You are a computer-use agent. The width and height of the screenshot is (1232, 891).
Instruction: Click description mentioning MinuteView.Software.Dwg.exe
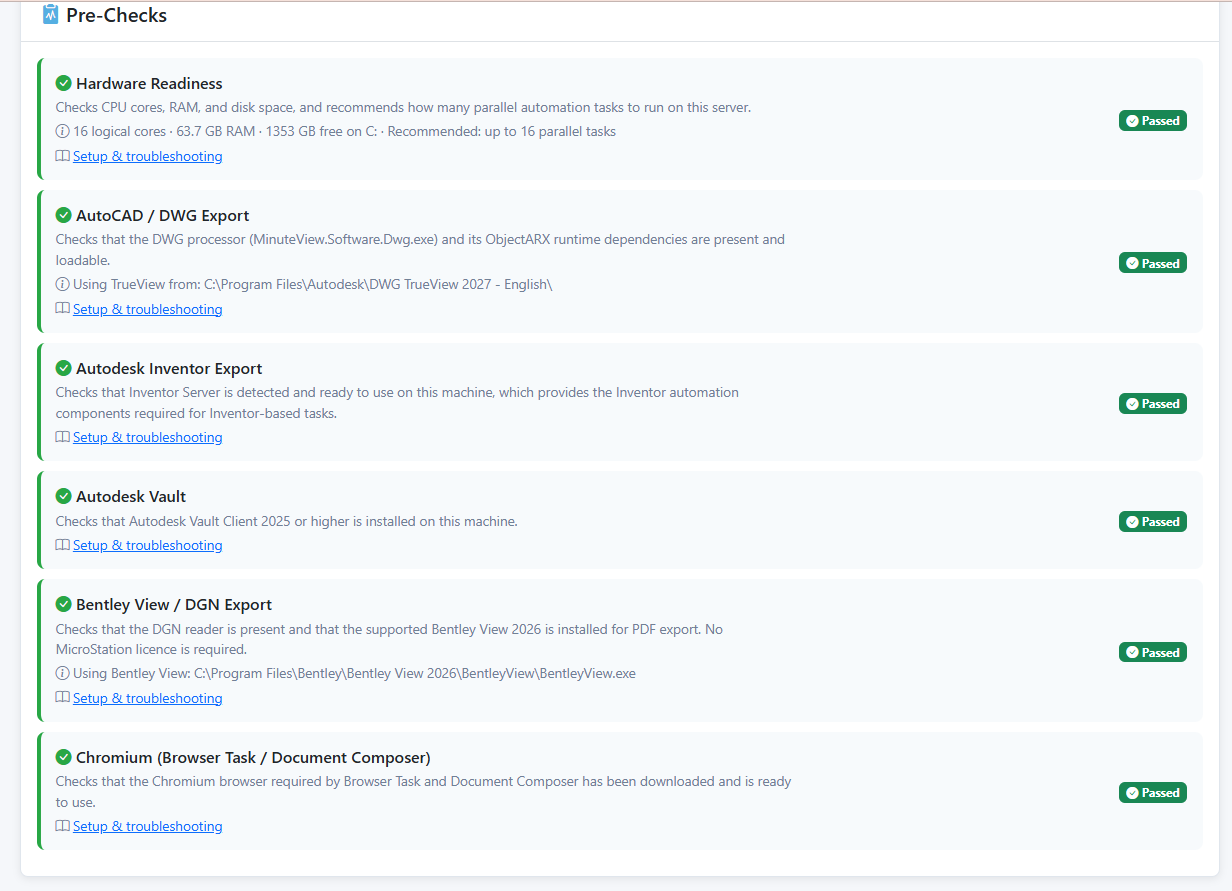(x=420, y=250)
